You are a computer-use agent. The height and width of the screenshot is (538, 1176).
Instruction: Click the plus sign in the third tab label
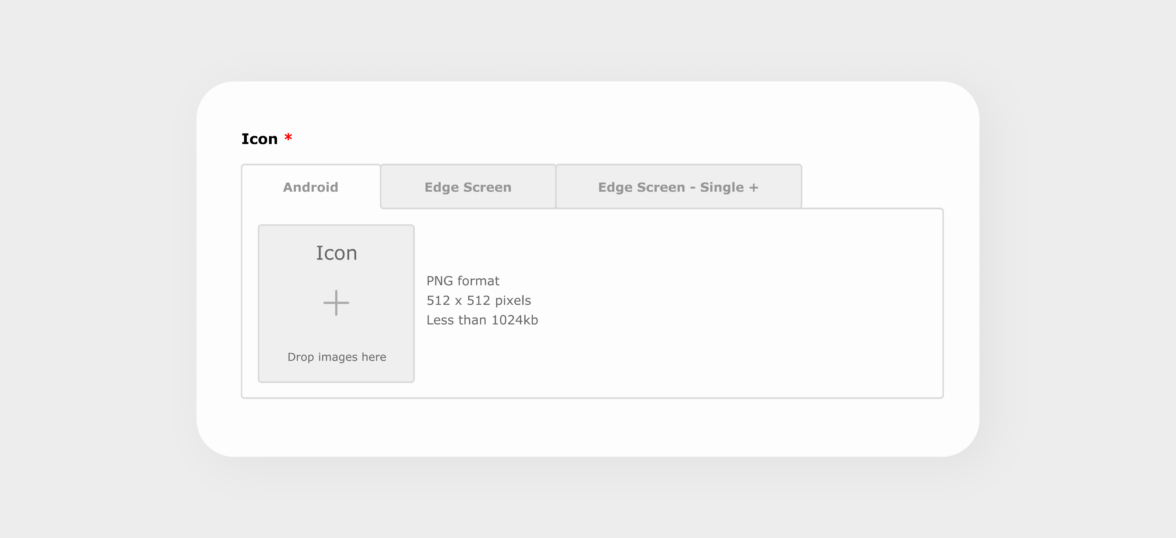point(753,187)
